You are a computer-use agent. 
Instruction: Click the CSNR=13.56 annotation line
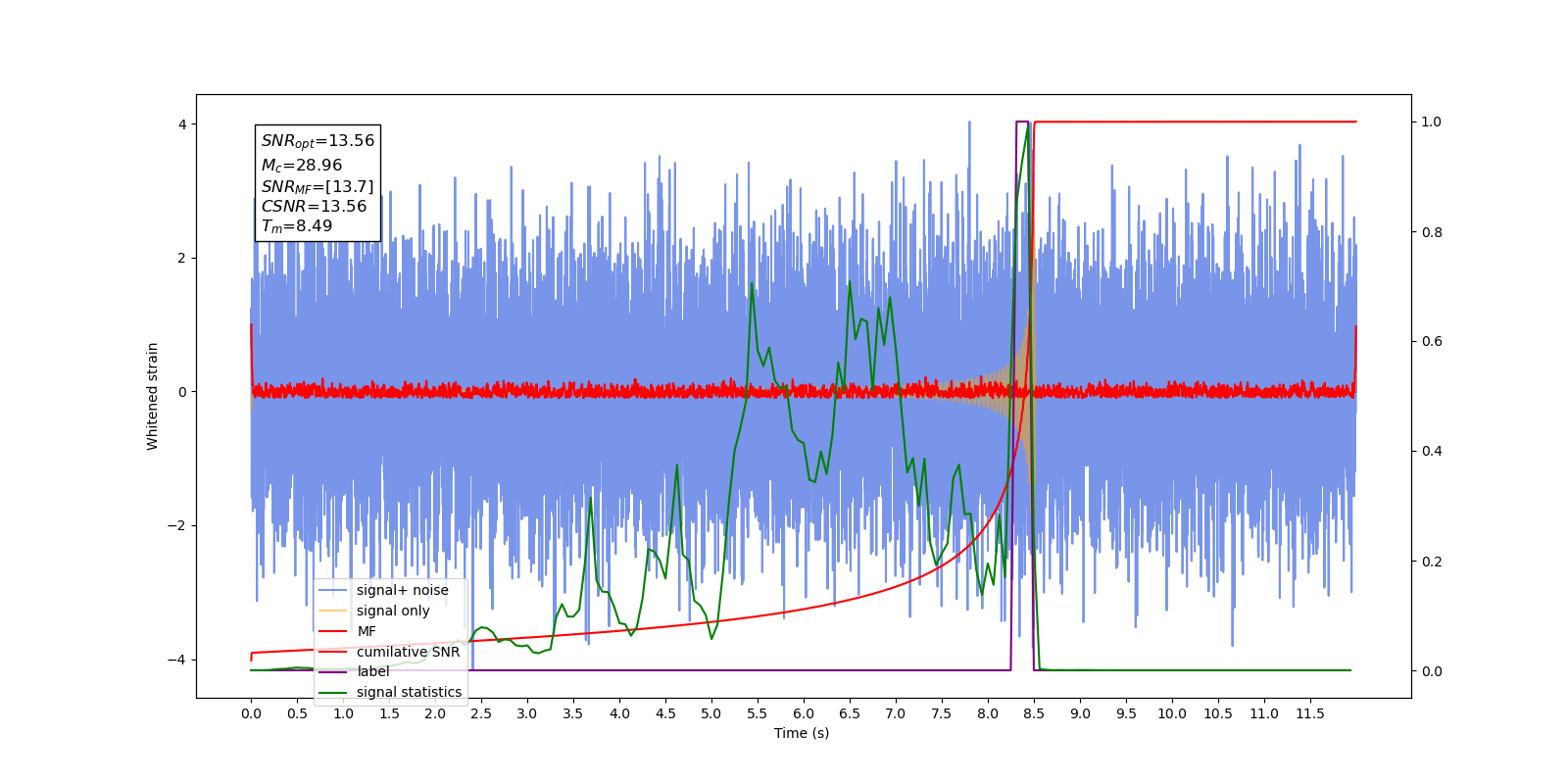314,207
